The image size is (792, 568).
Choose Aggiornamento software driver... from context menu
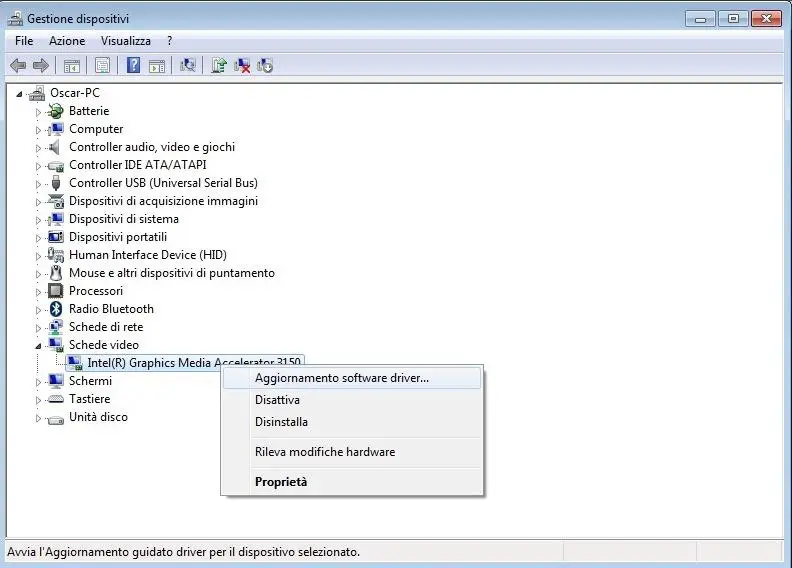tap(352, 378)
